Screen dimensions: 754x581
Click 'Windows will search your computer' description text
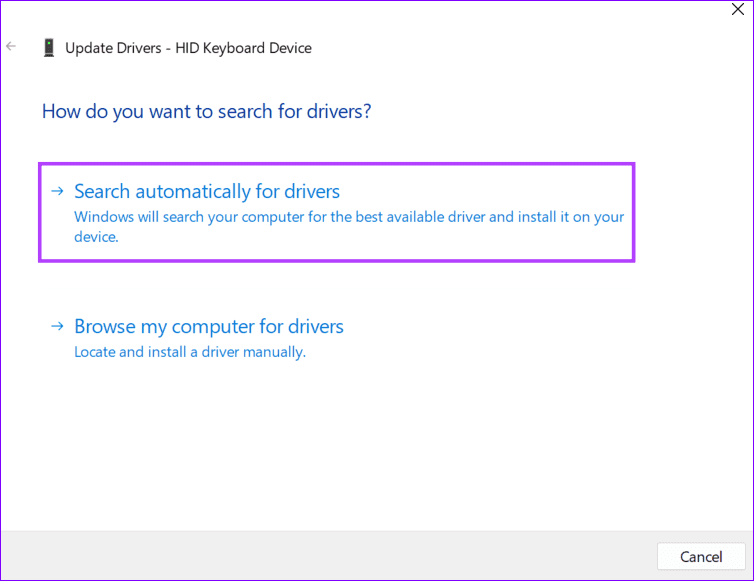point(349,226)
